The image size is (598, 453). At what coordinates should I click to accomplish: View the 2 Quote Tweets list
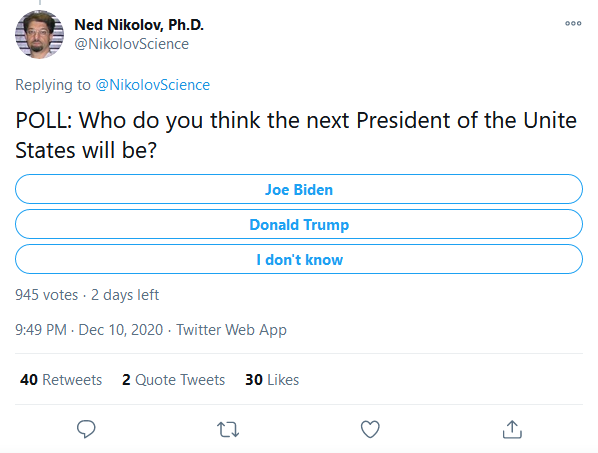174,380
